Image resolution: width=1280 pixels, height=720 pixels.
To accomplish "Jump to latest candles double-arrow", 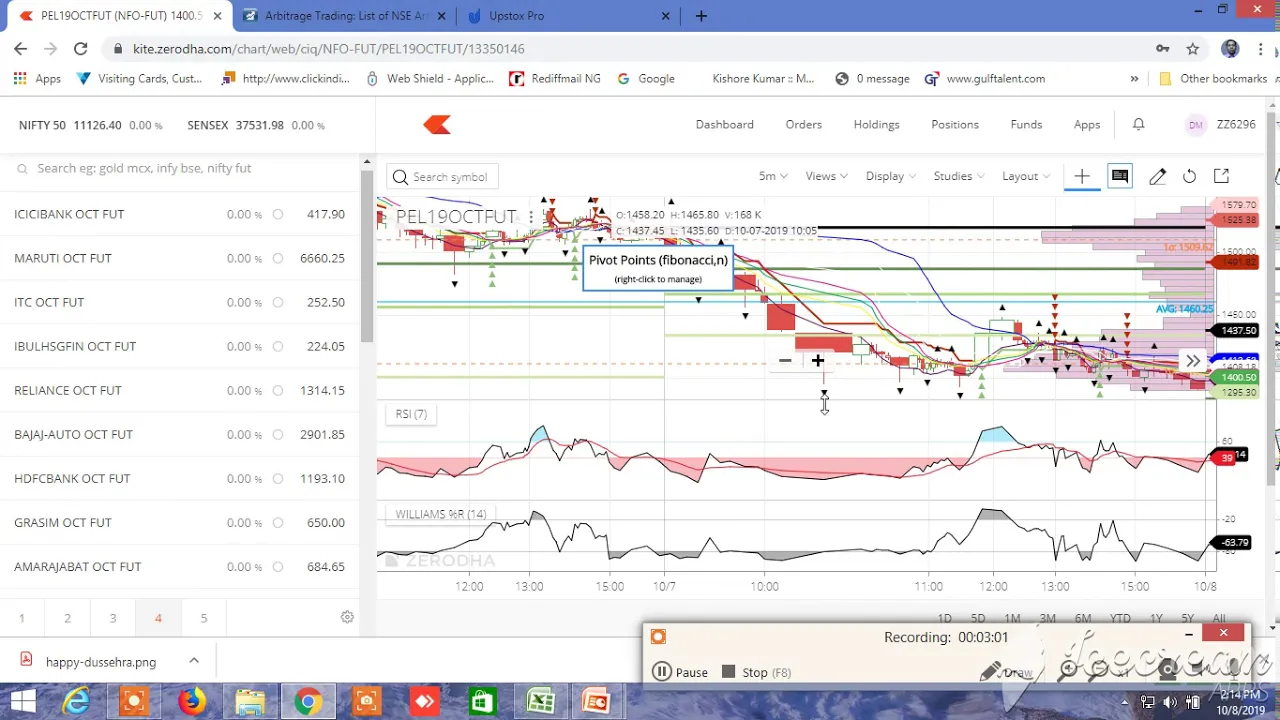I will [x=1193, y=361].
